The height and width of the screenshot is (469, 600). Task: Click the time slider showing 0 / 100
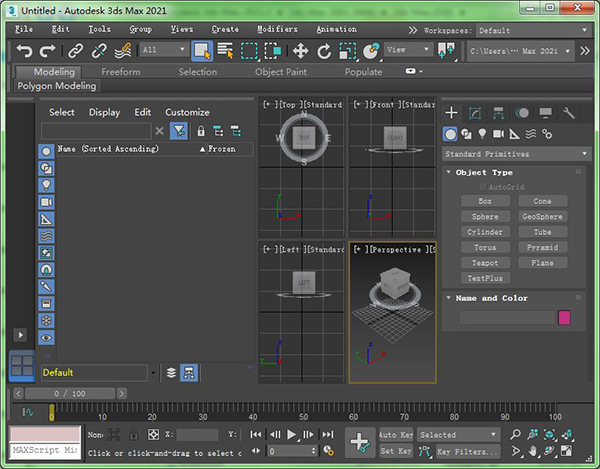[70, 393]
